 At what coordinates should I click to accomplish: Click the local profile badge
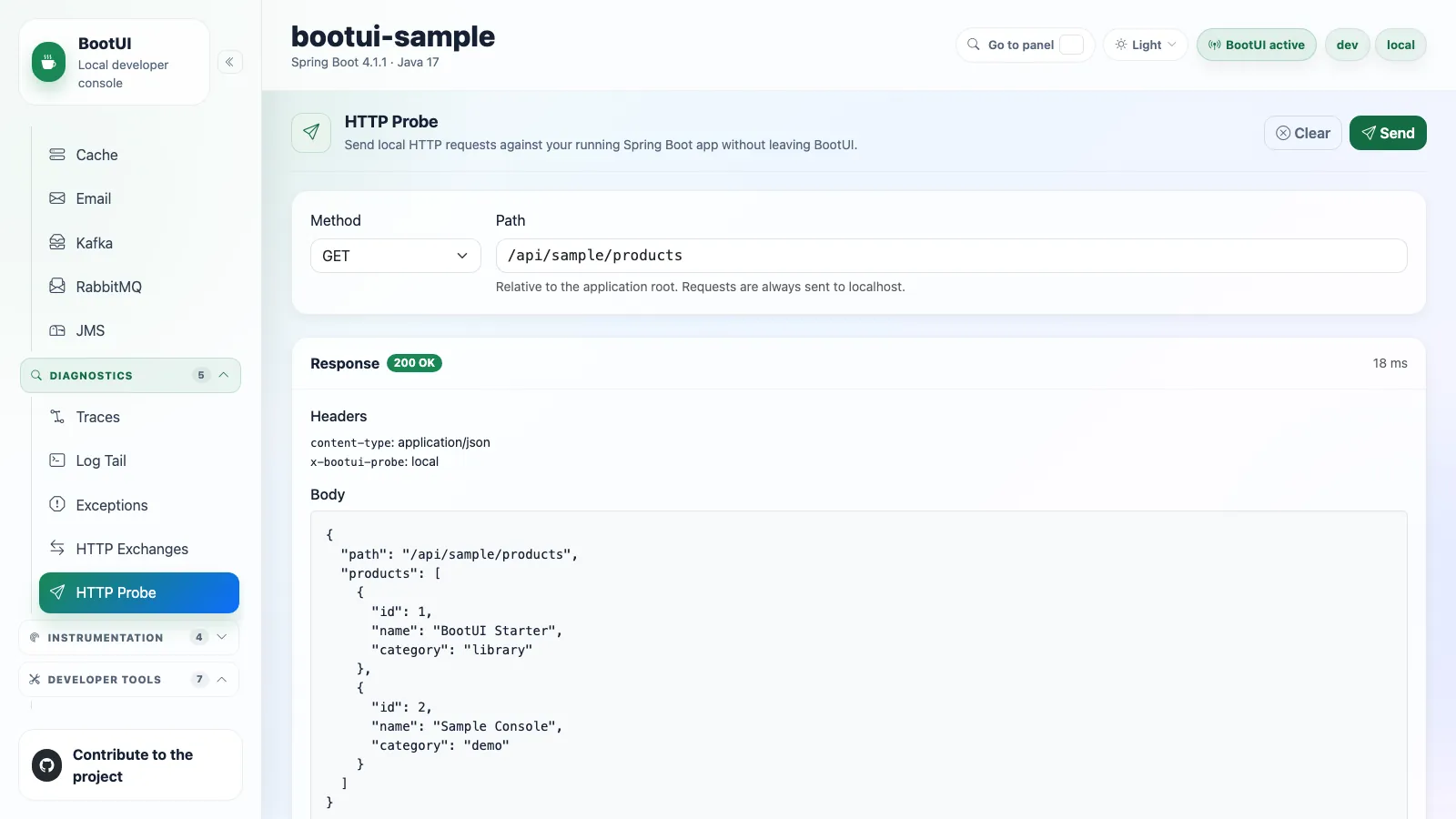(x=1400, y=45)
